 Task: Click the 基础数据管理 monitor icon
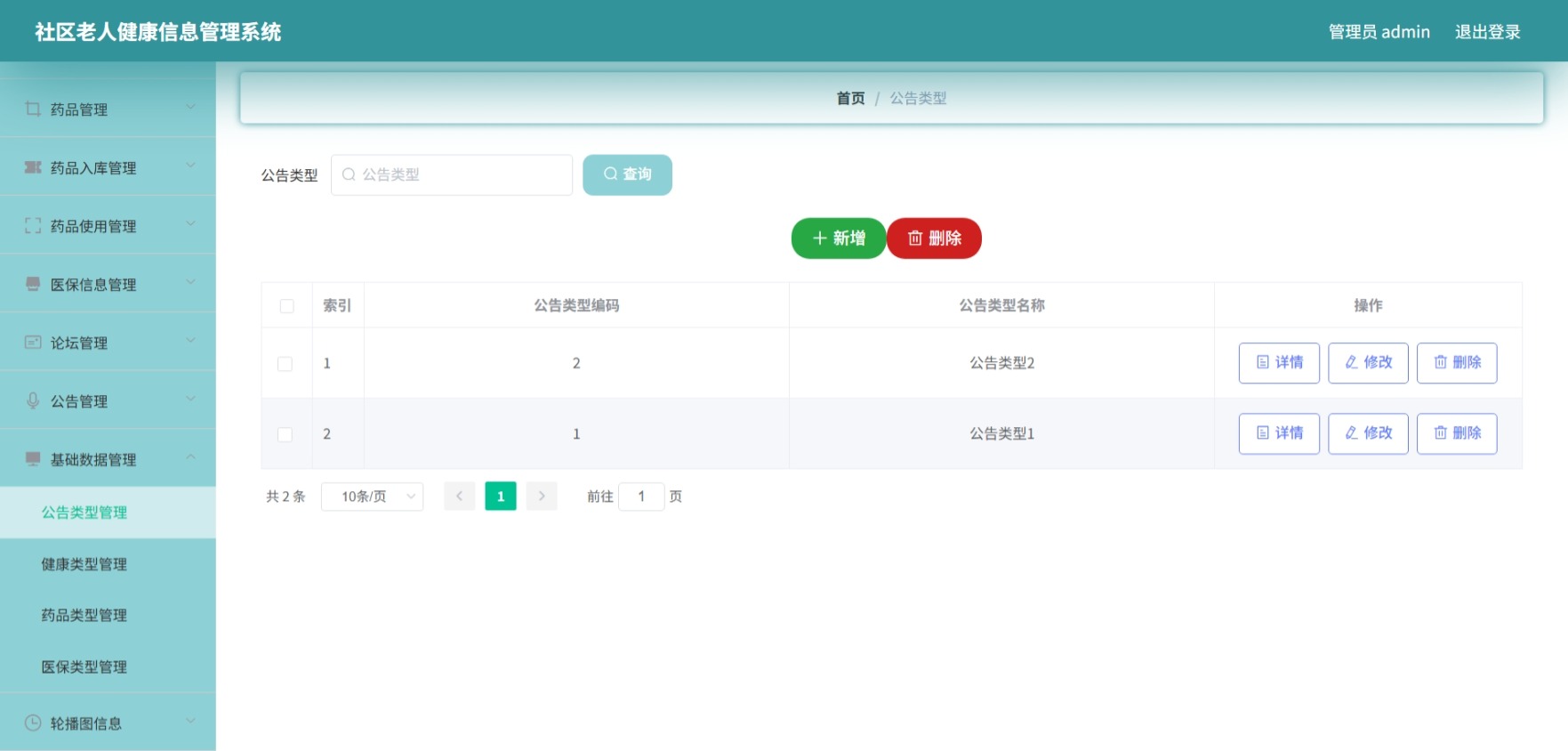tap(33, 459)
